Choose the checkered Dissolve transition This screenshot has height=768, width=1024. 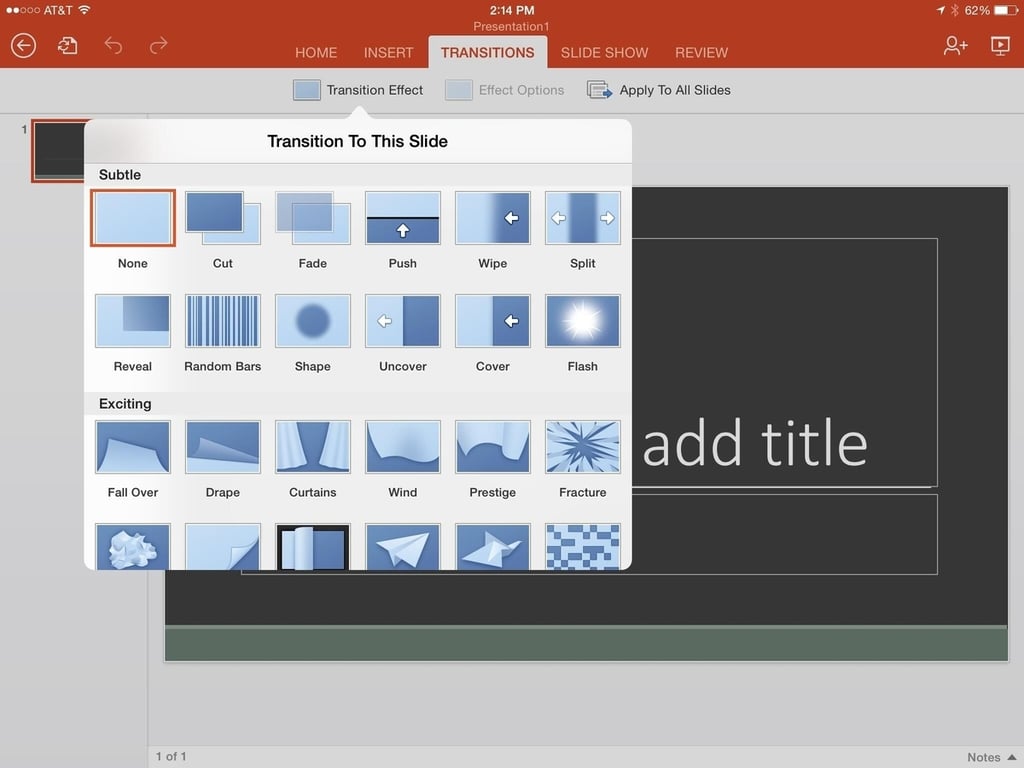(x=583, y=547)
